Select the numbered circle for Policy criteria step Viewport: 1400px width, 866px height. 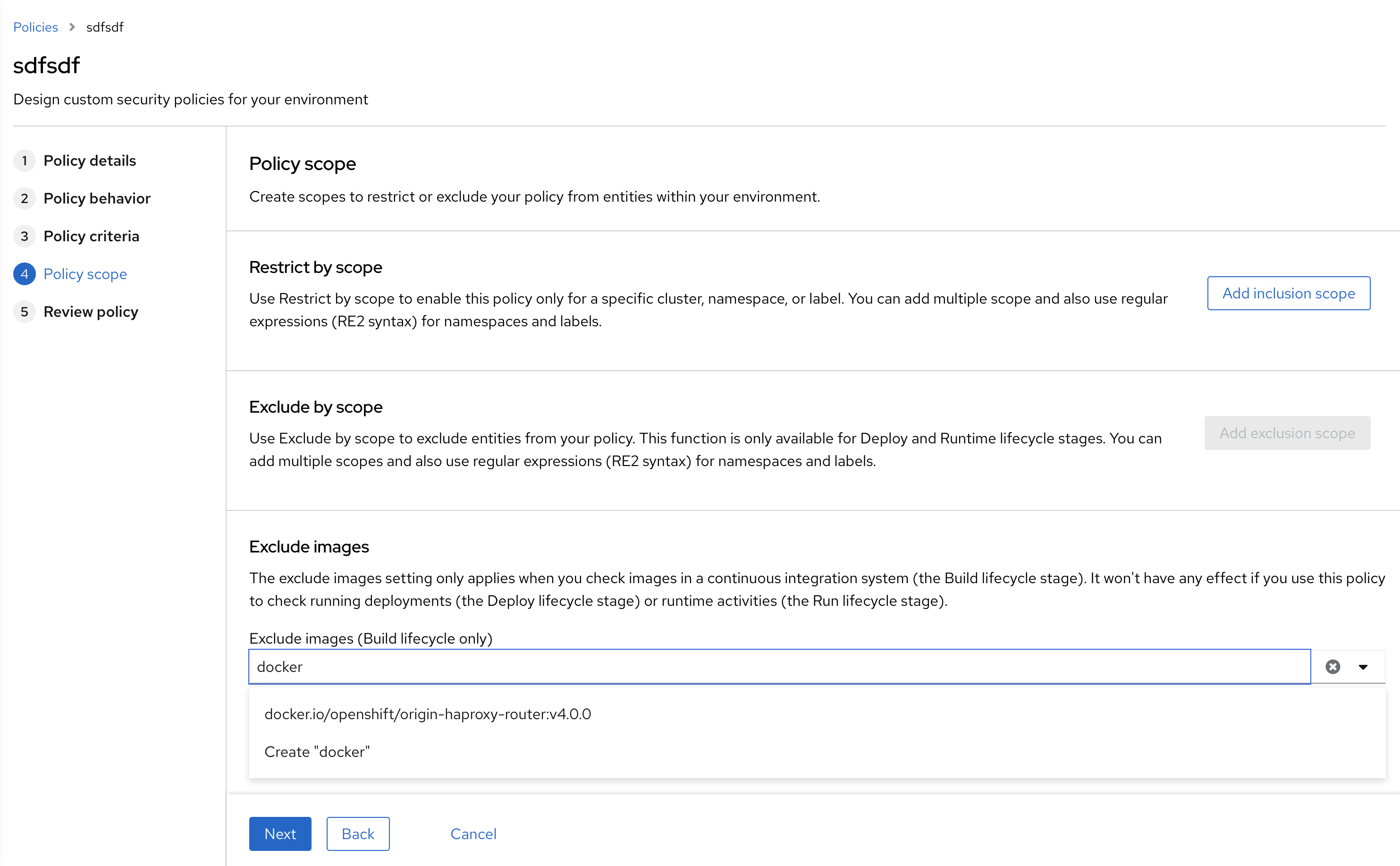point(24,236)
